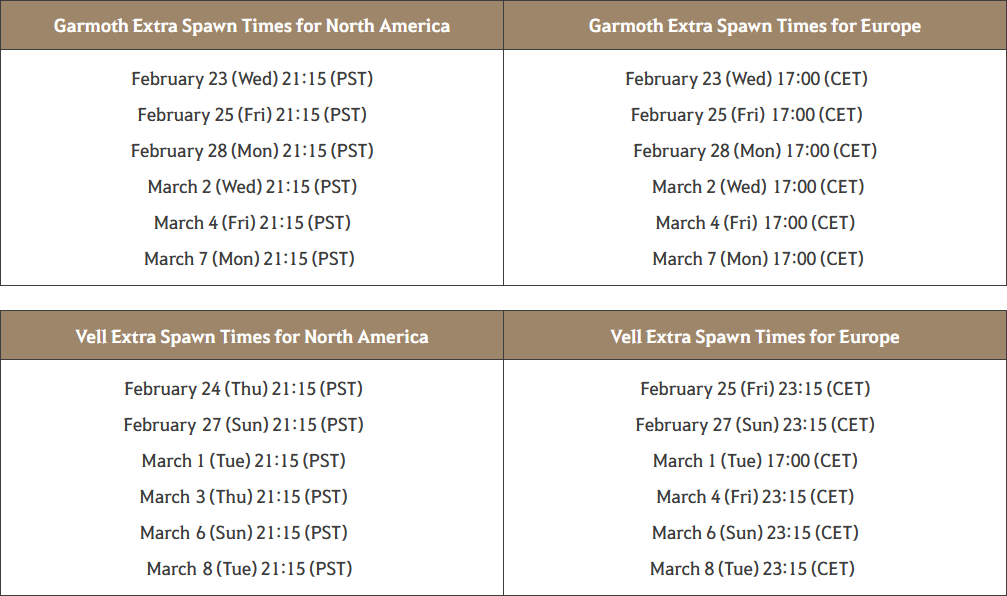
Task: Click the Vell North America spawn times header
Action: [252, 336]
